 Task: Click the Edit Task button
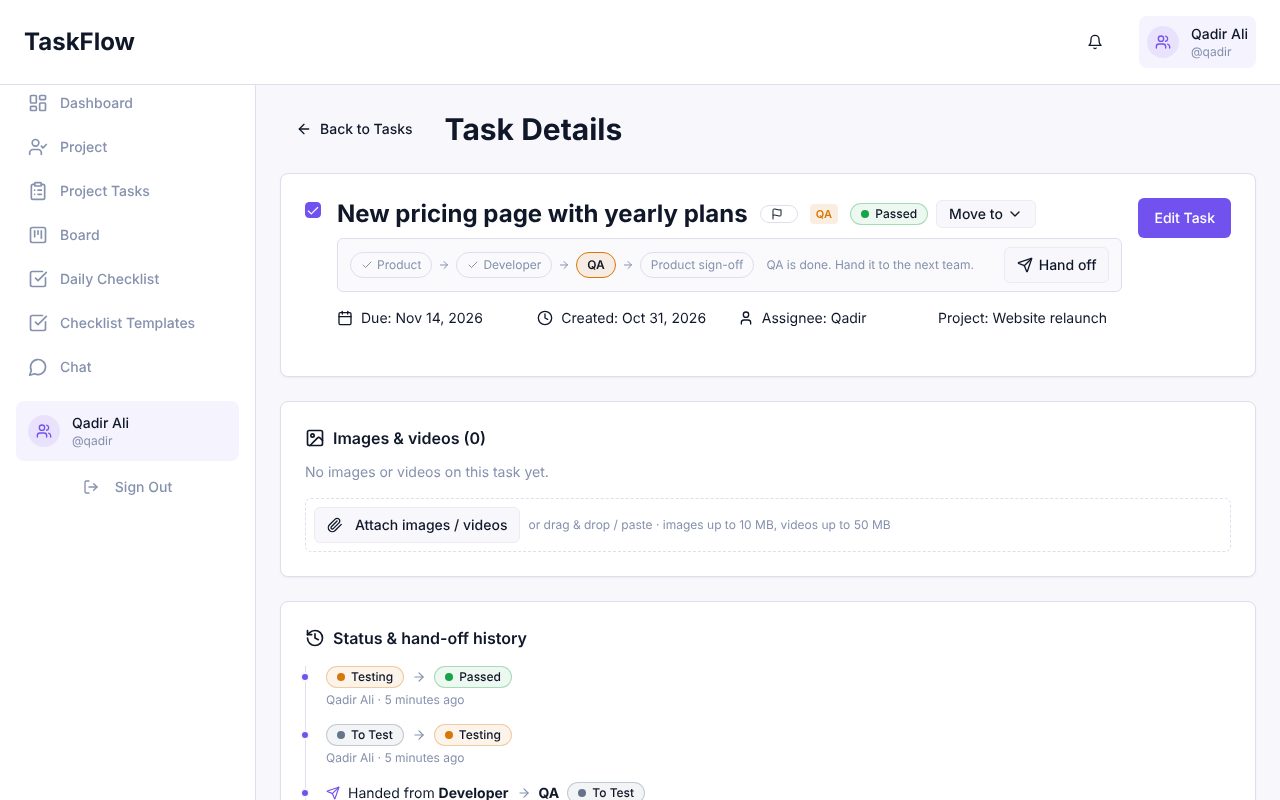1184,218
